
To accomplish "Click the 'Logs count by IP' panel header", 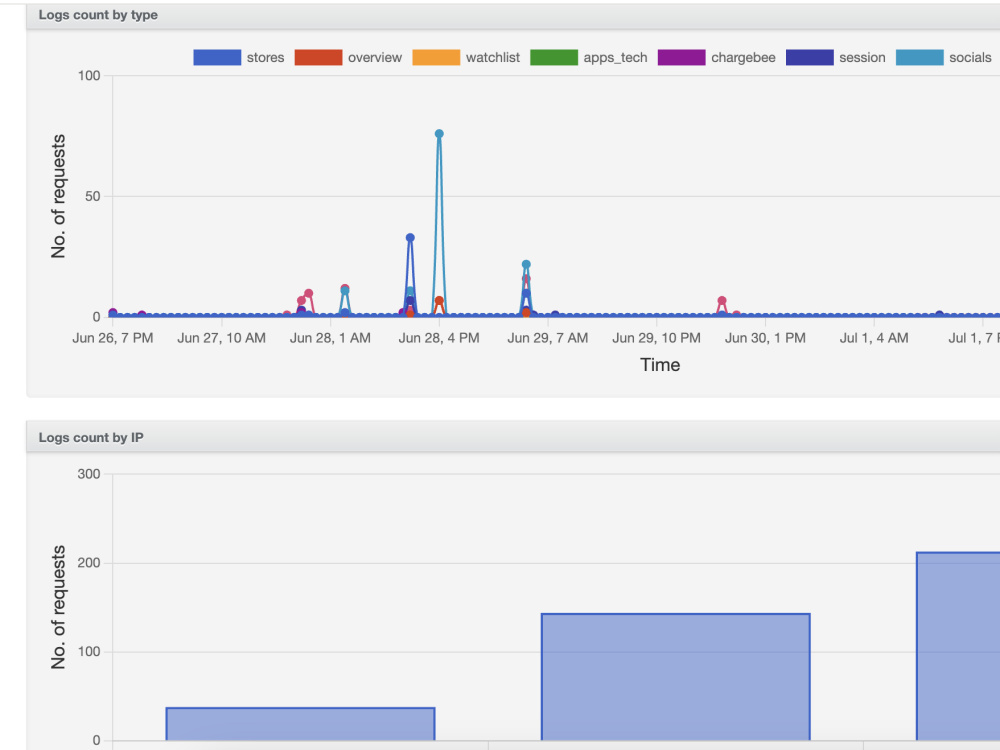I will pyautogui.click(x=513, y=438).
